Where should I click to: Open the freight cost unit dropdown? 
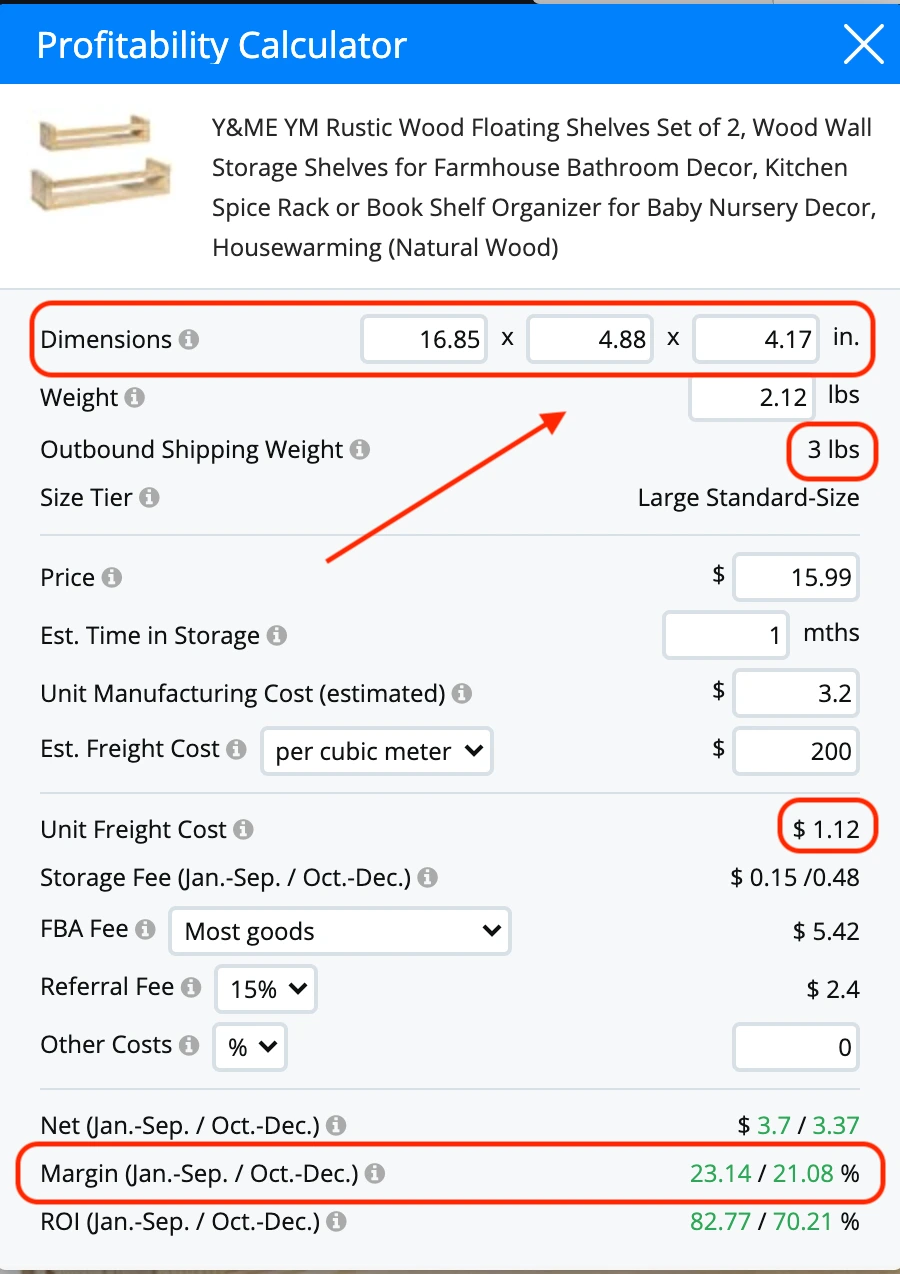(377, 752)
